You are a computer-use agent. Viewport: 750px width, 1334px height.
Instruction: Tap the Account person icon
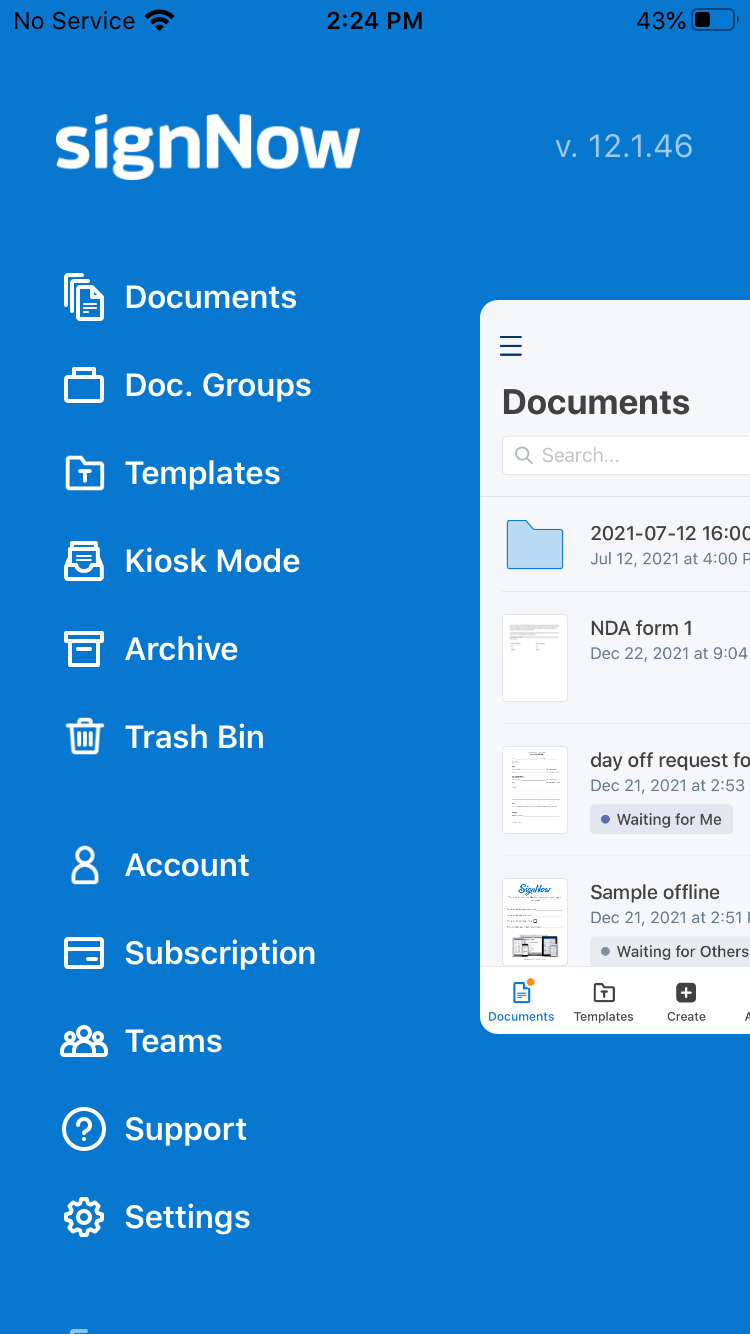(84, 865)
